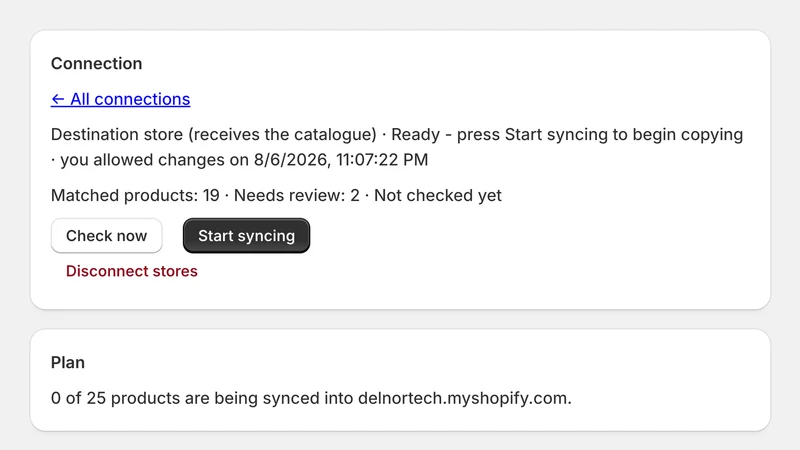
Task: Click the Destination store (receives the catalogue) text
Action: [214, 135]
